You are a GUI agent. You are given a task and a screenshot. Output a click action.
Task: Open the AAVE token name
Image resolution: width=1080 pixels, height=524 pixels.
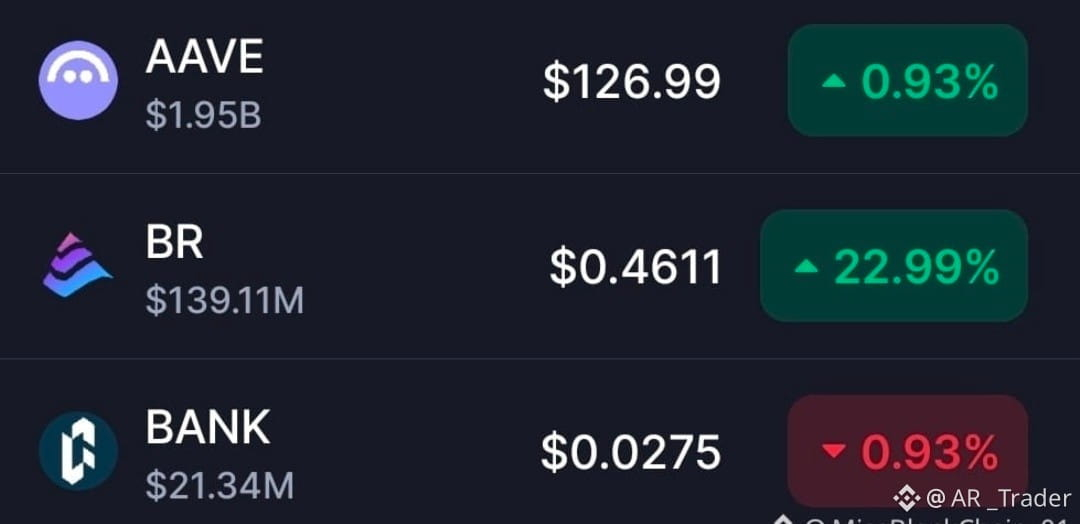pyautogui.click(x=205, y=57)
